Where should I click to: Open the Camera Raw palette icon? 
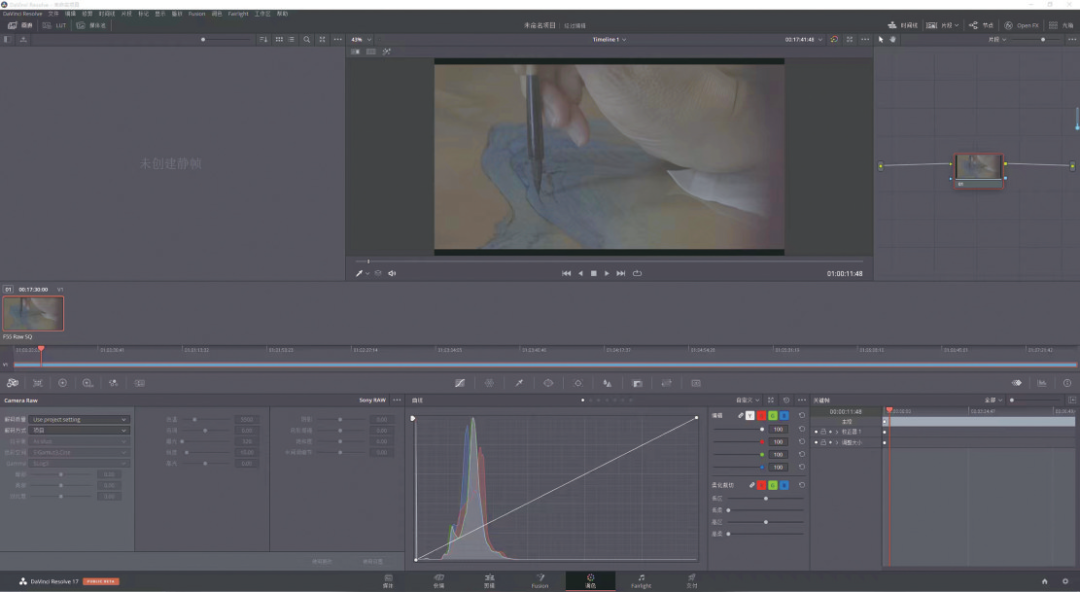click(12, 383)
